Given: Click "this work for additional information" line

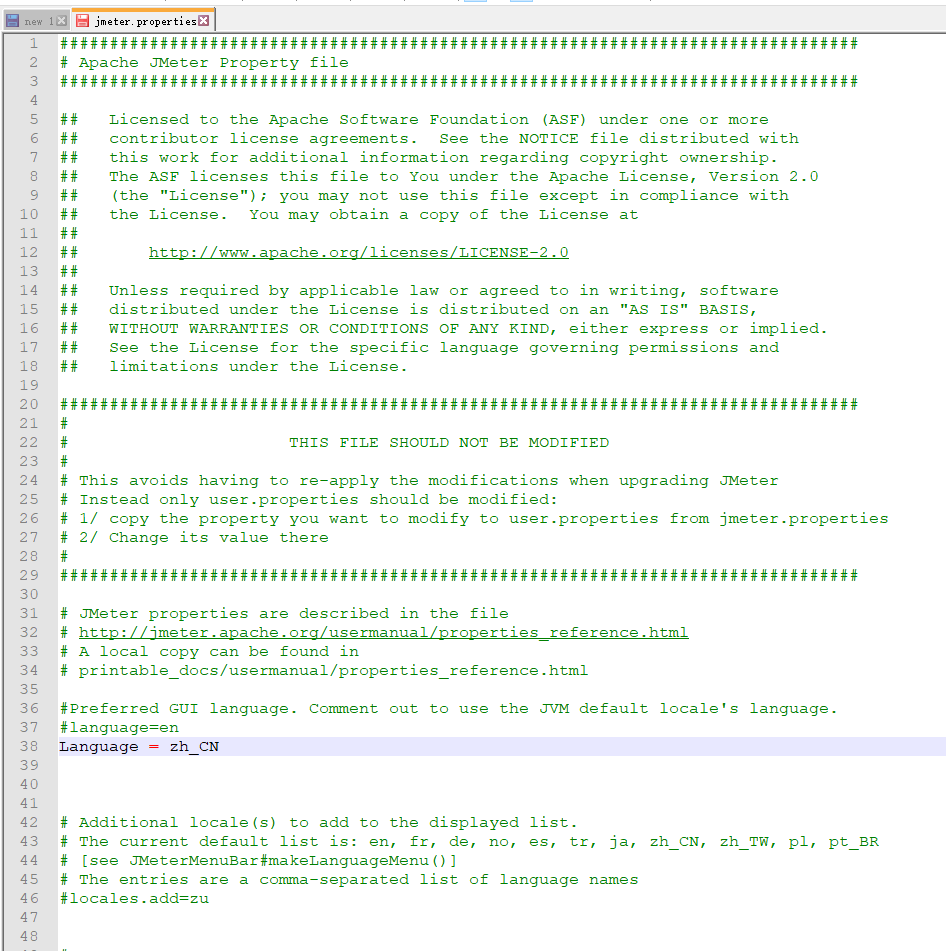Looking at the screenshot, I should [443, 158].
